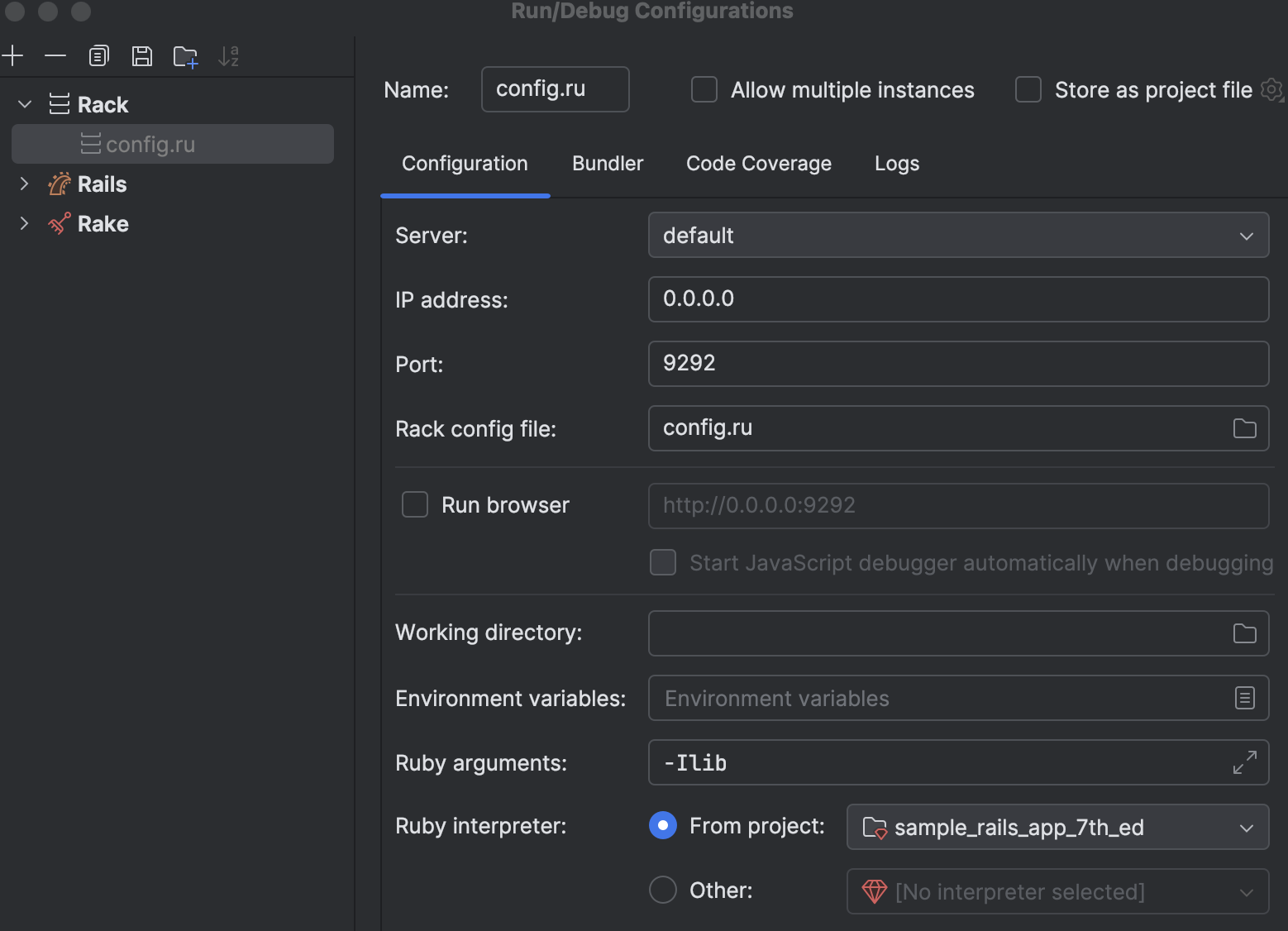Enable the Run browser option

coord(414,504)
